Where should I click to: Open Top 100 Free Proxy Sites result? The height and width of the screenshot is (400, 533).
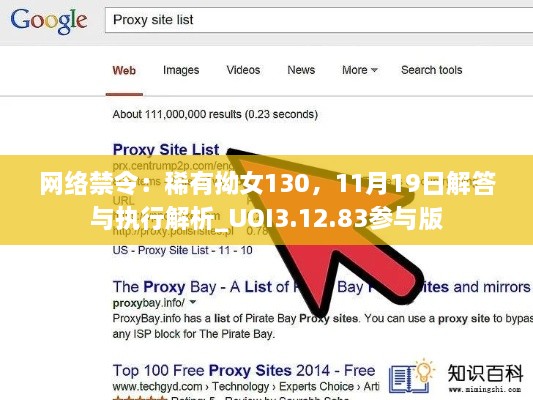(244, 370)
